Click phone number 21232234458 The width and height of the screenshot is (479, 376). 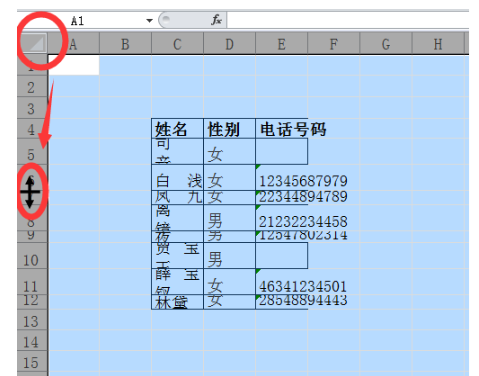coord(303,221)
